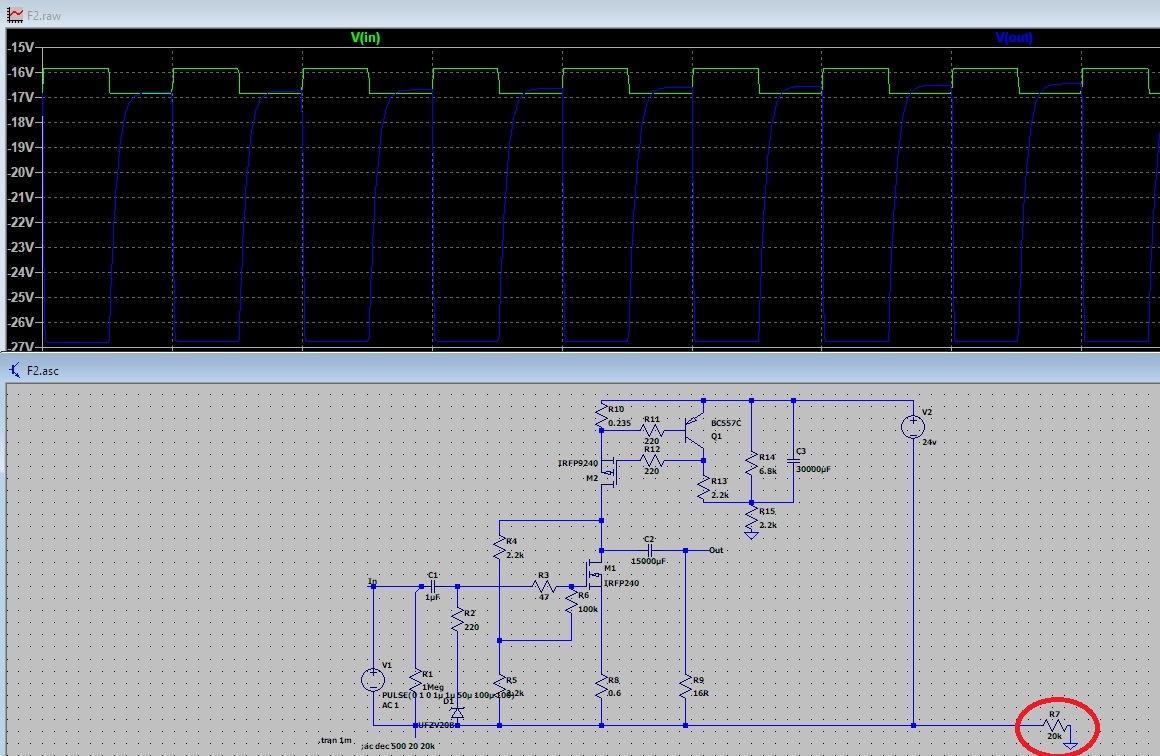
Task: Click the 20k value of R7
Action: coord(1054,737)
